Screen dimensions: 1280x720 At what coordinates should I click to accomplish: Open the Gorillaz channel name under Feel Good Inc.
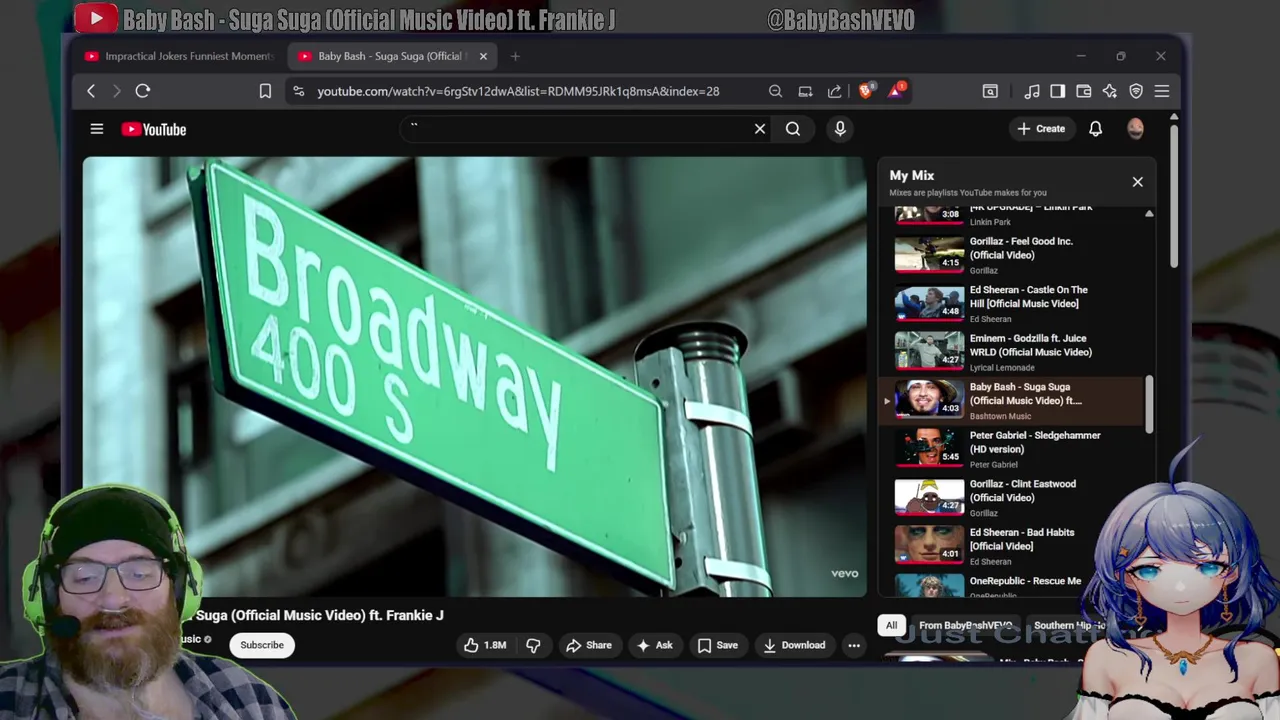(984, 270)
